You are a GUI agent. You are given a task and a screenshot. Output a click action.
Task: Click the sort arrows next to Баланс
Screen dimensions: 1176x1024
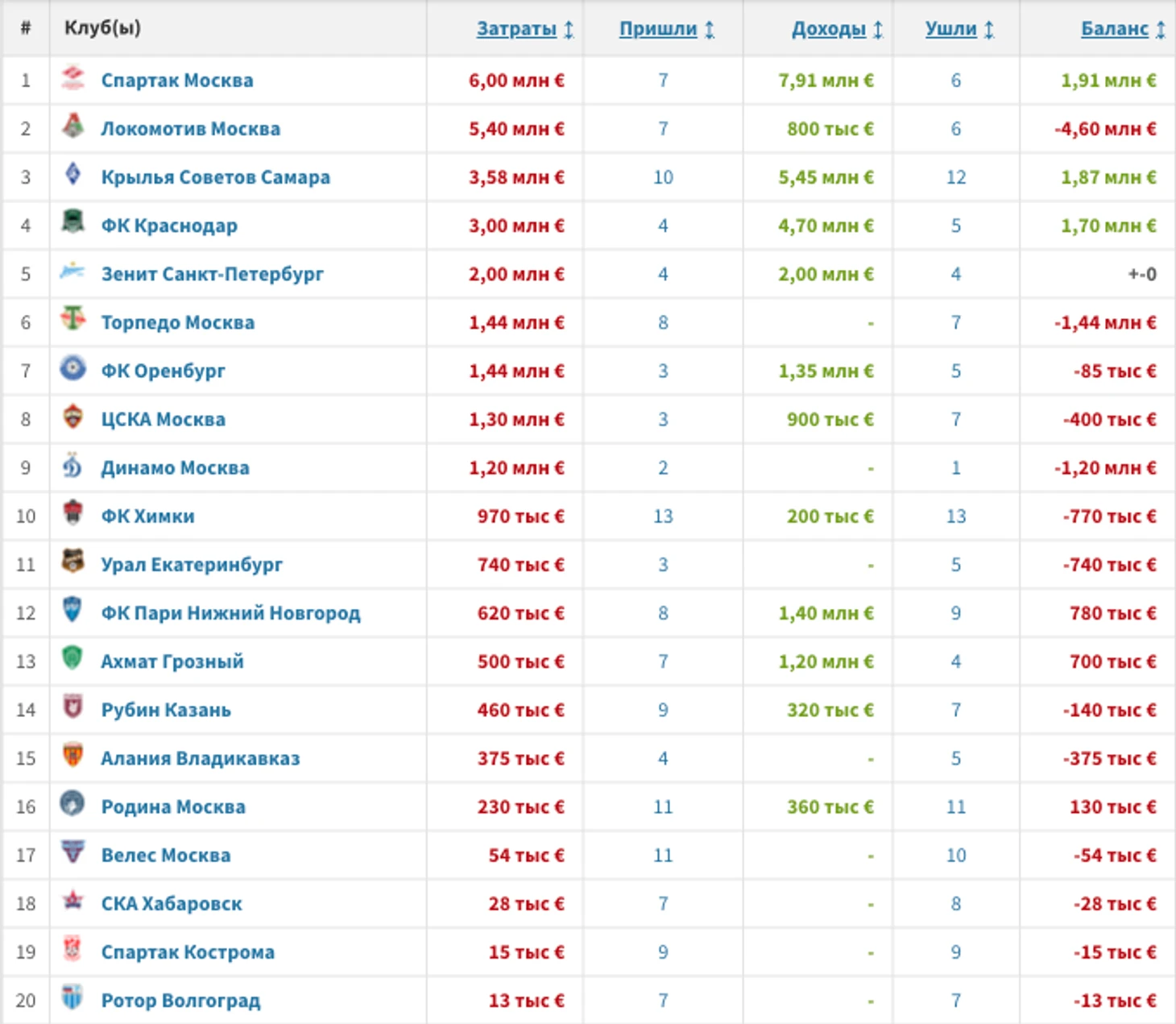(x=1161, y=30)
